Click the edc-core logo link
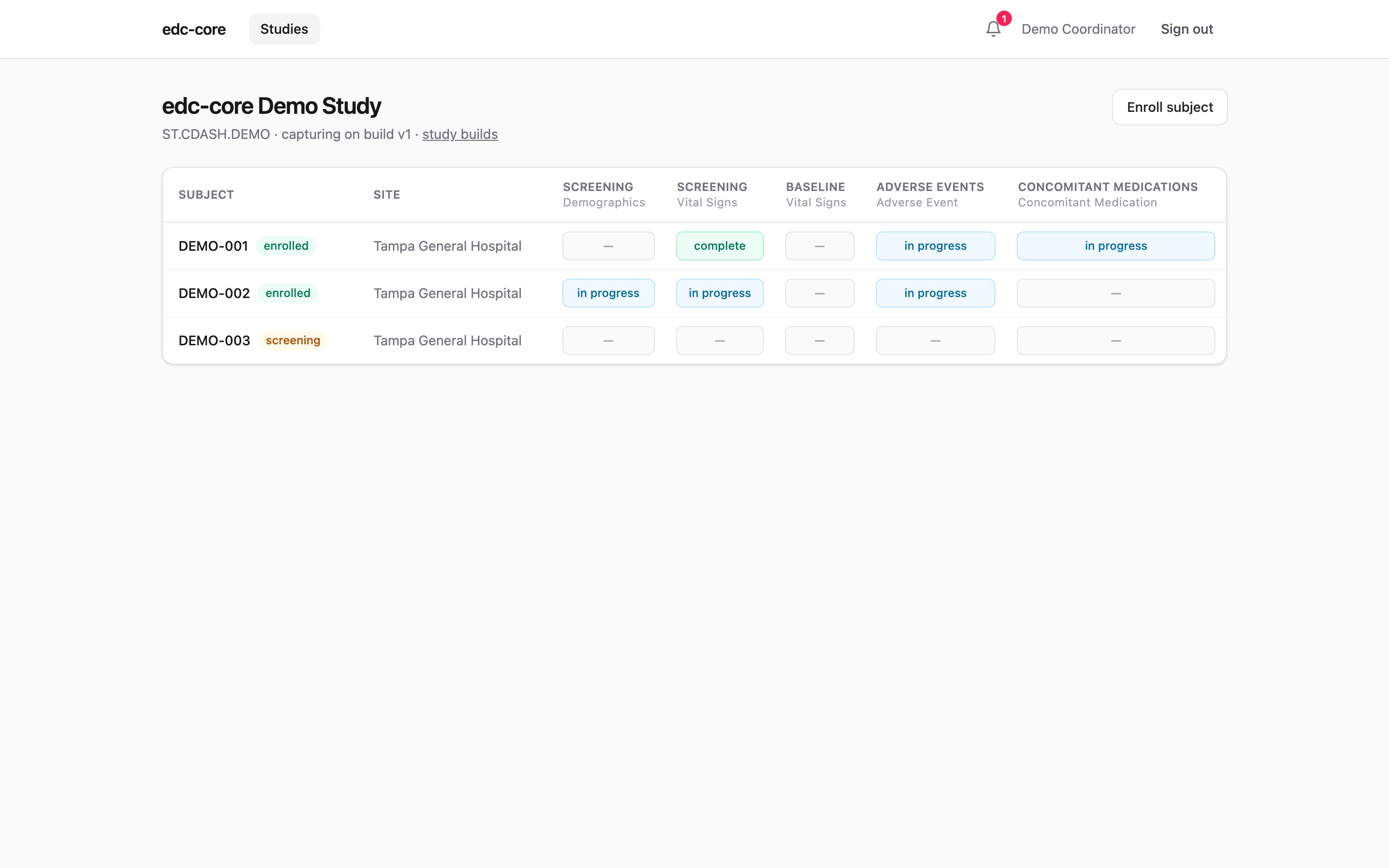 (x=193, y=29)
